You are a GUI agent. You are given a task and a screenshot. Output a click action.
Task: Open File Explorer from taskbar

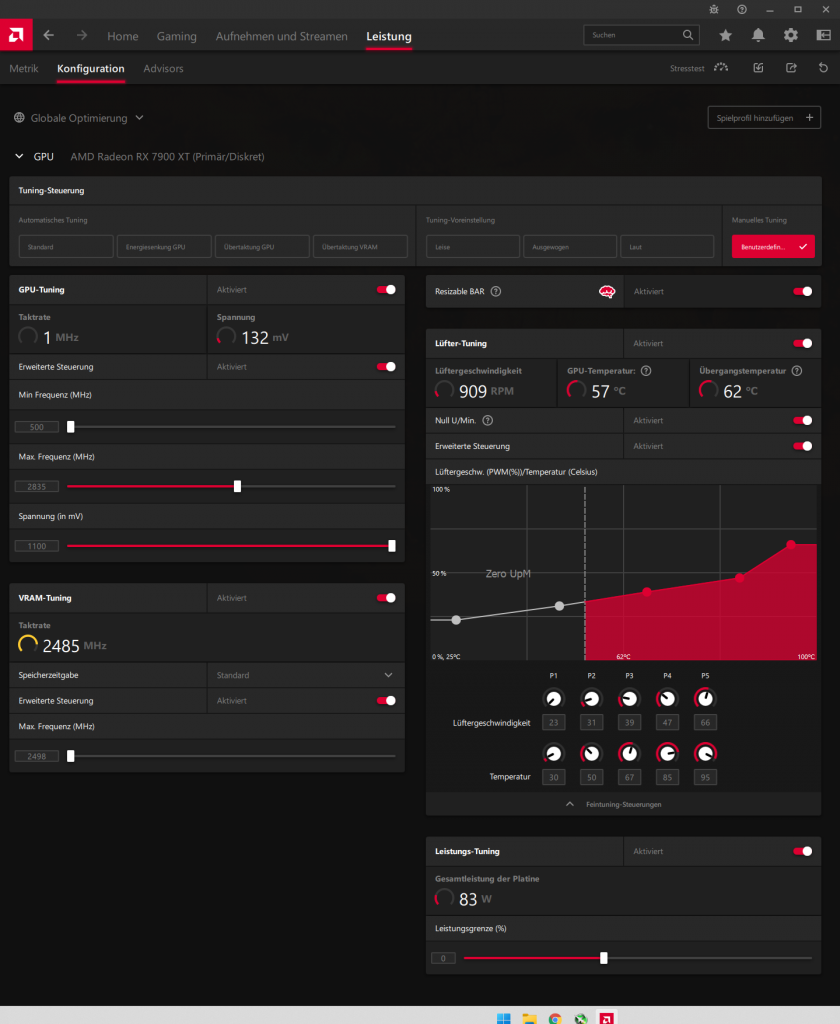[529, 1018]
